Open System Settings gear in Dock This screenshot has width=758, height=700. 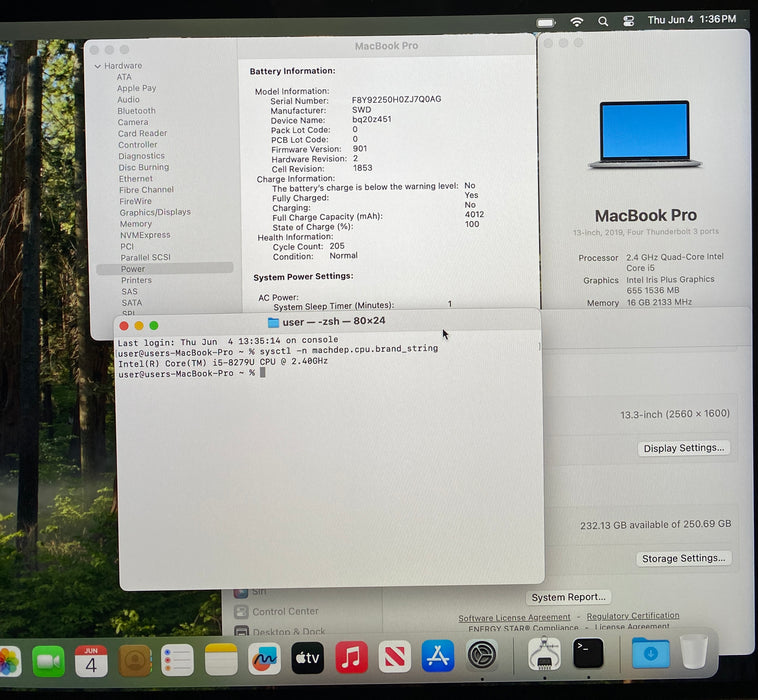(x=481, y=655)
